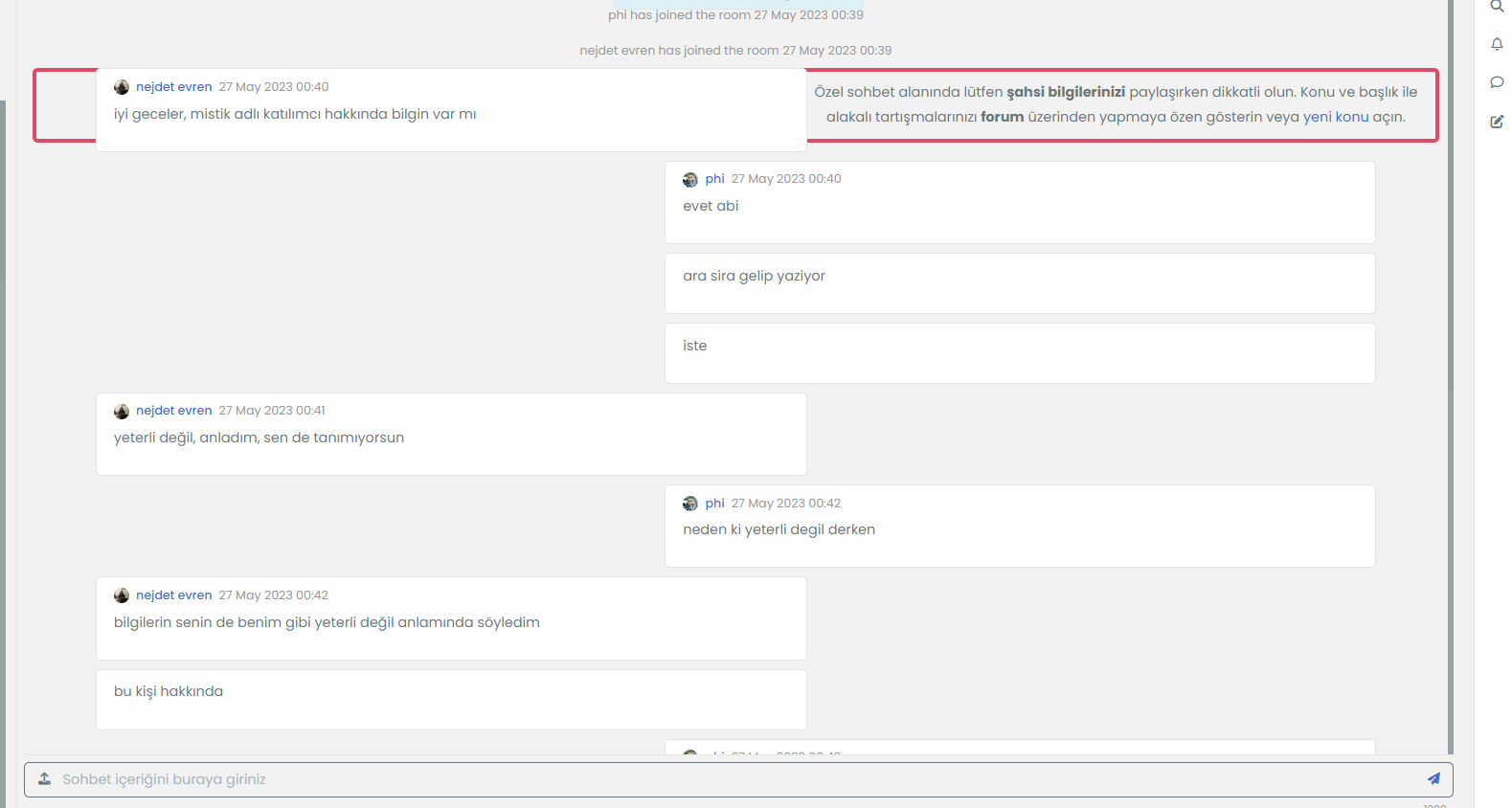Open the chat bubble icon in sidebar

click(1497, 82)
